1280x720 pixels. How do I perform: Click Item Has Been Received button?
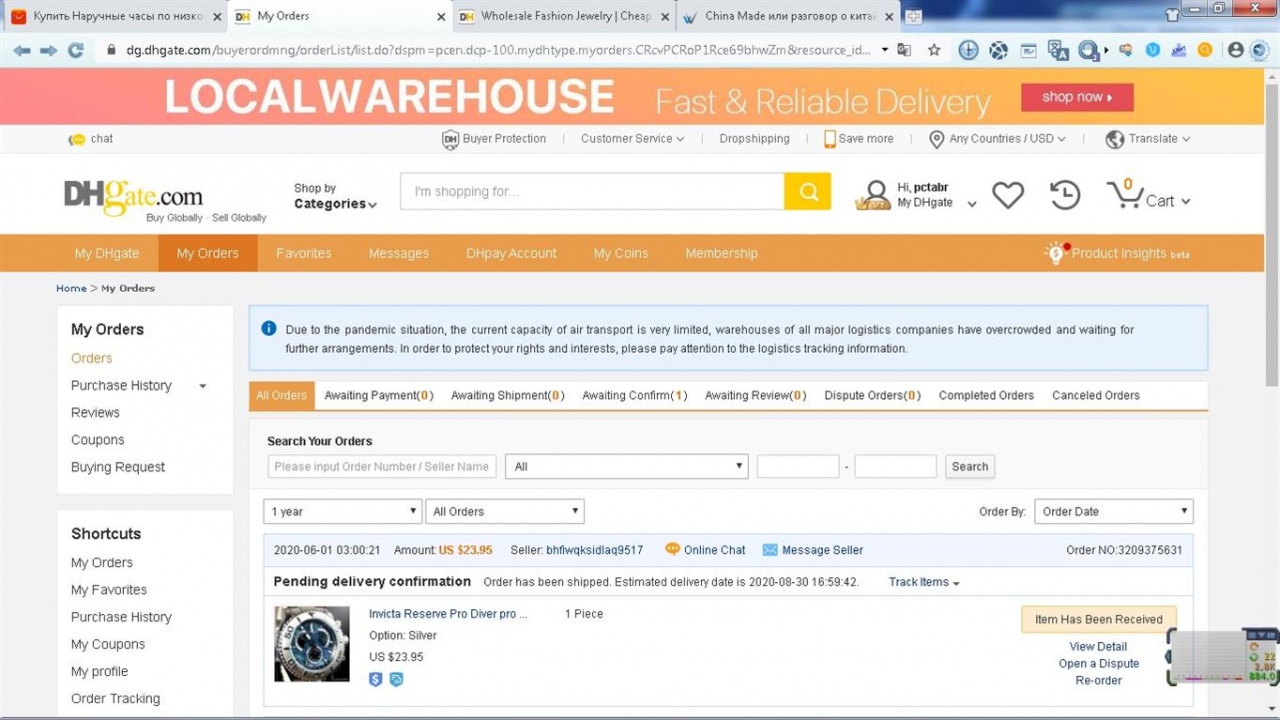click(1098, 619)
